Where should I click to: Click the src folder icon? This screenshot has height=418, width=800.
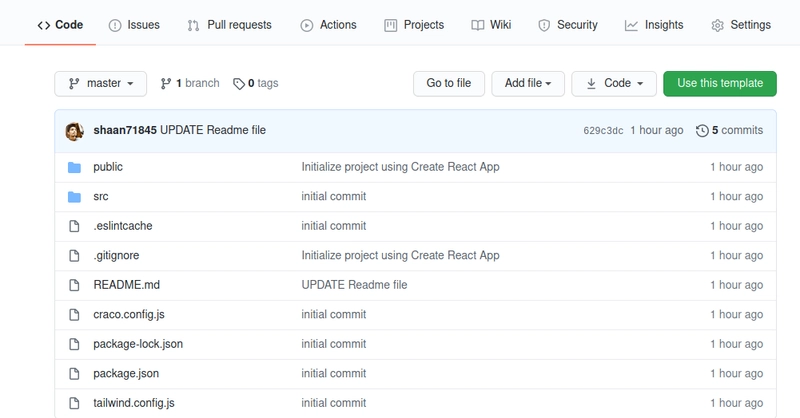point(74,197)
